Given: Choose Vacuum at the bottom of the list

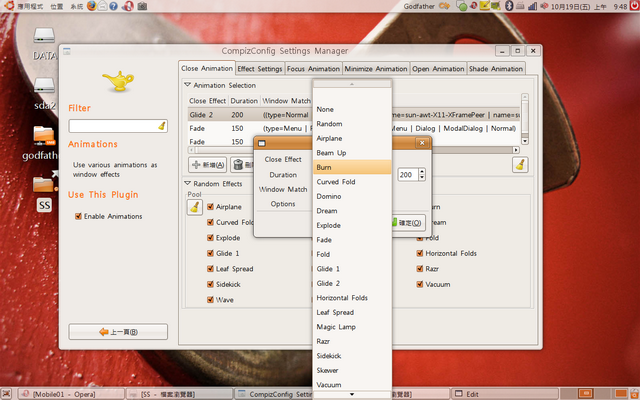Looking at the screenshot, I should coord(352,385).
